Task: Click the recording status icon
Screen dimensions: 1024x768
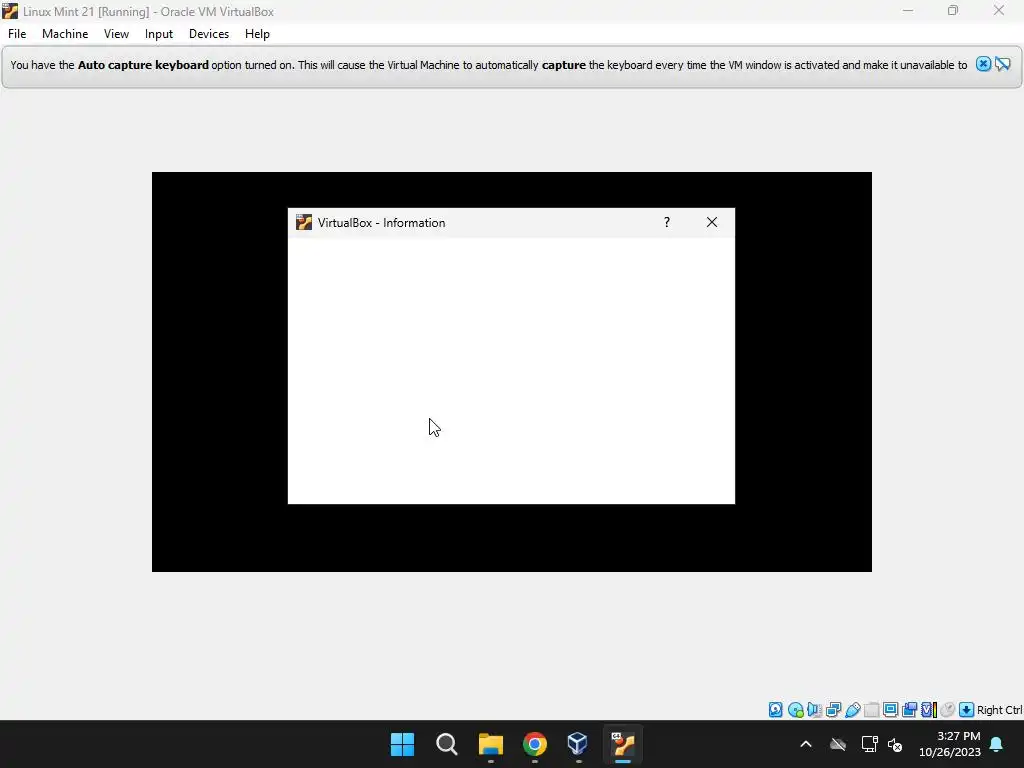Action: 909,710
